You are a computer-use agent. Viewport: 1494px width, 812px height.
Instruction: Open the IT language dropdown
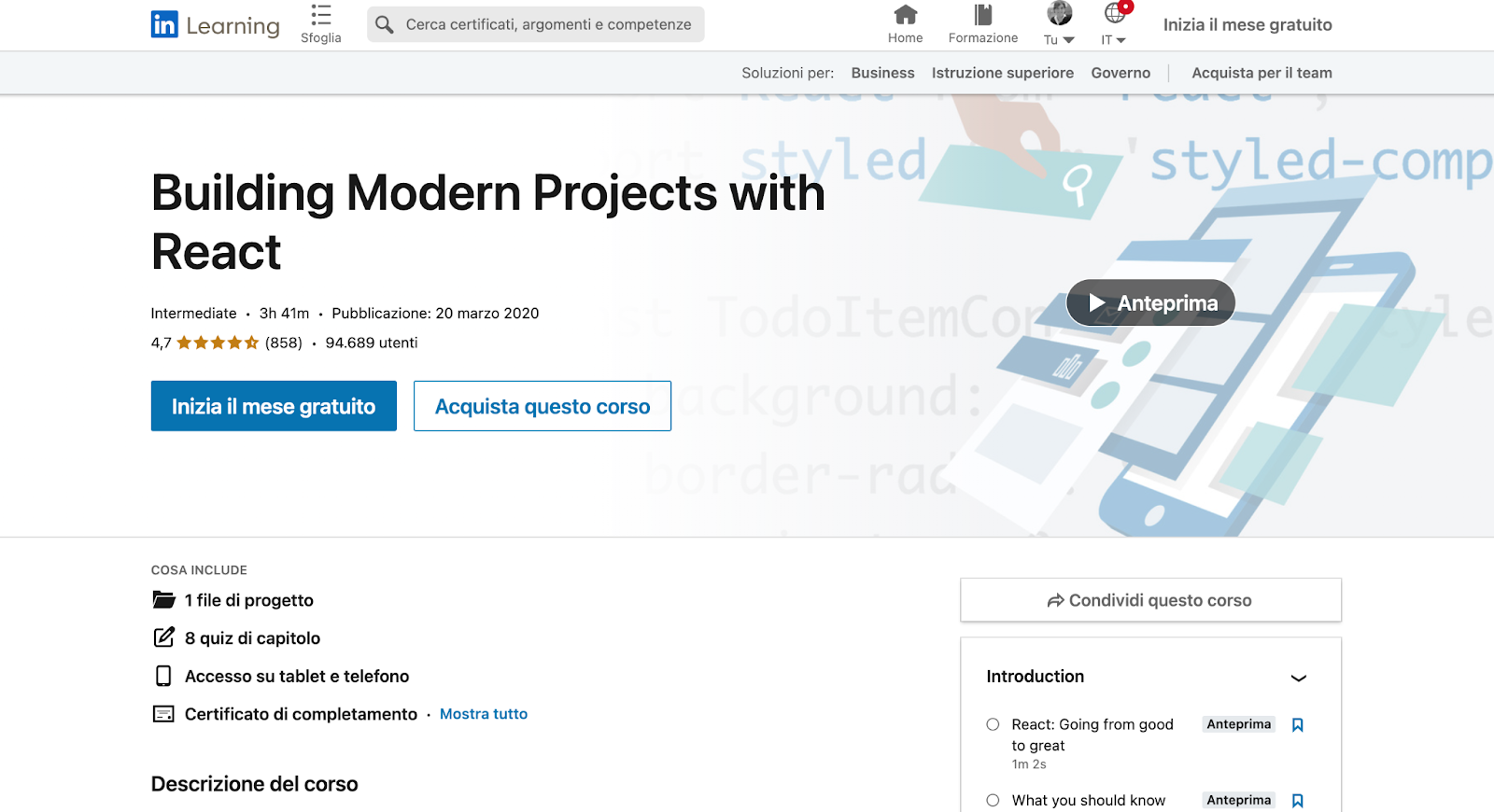coord(1114,40)
